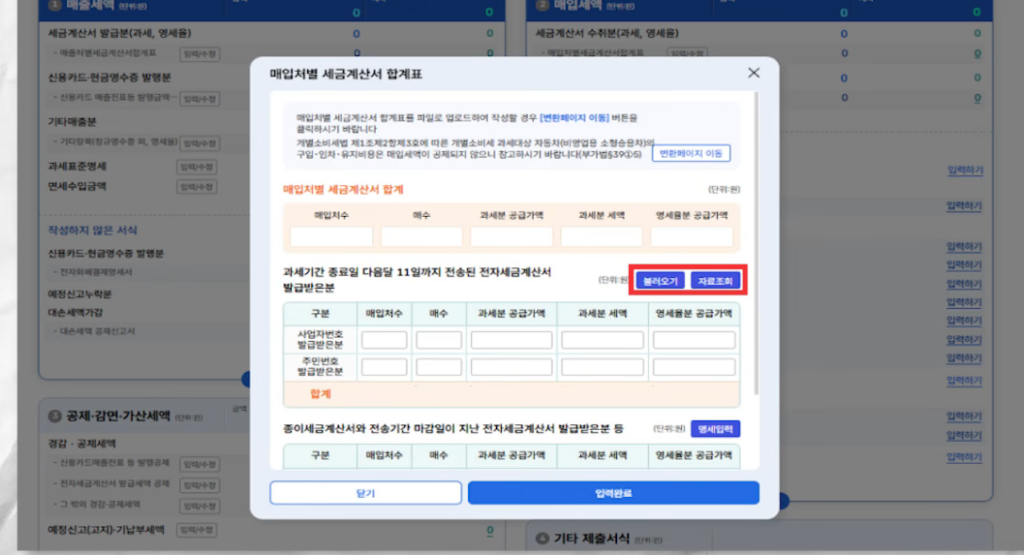The width and height of the screenshot is (1024, 555).
Task: Click the 공제·감면·가산세액 section header
Action: [118, 416]
